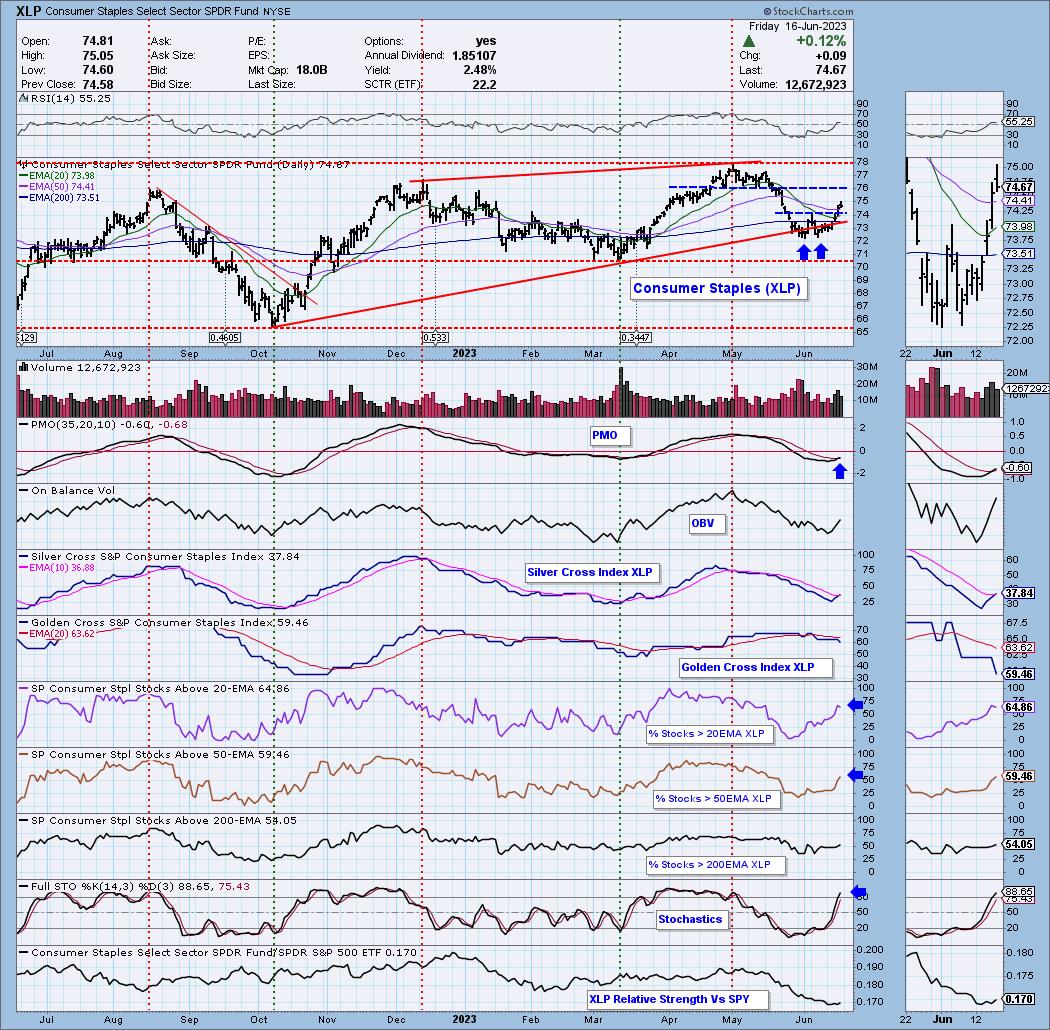Click the Prev Close value 74.58
The image size is (1050, 1030).
tap(98, 84)
